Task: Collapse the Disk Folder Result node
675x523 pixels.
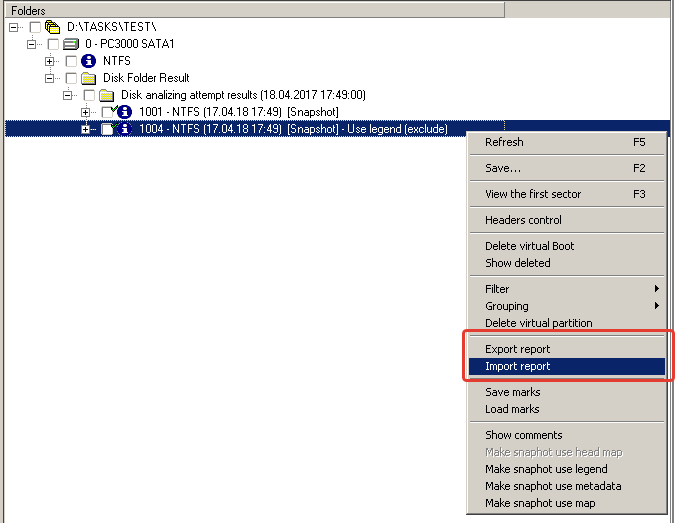Action: pos(49,78)
